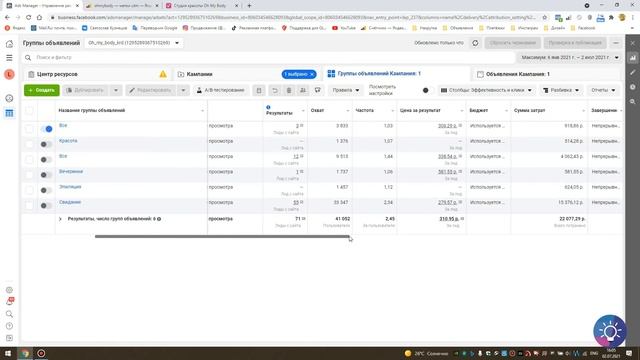Switch to the Центр ресурсов tab
640x360 pixels.
96,74
